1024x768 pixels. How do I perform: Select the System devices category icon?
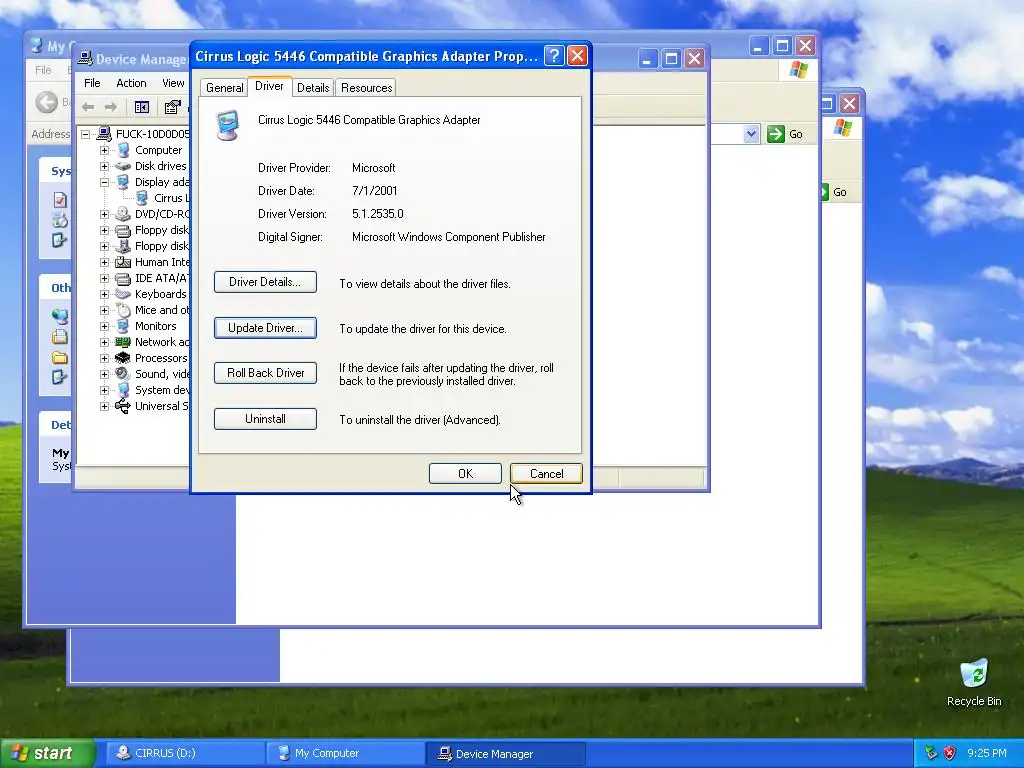tap(123, 390)
